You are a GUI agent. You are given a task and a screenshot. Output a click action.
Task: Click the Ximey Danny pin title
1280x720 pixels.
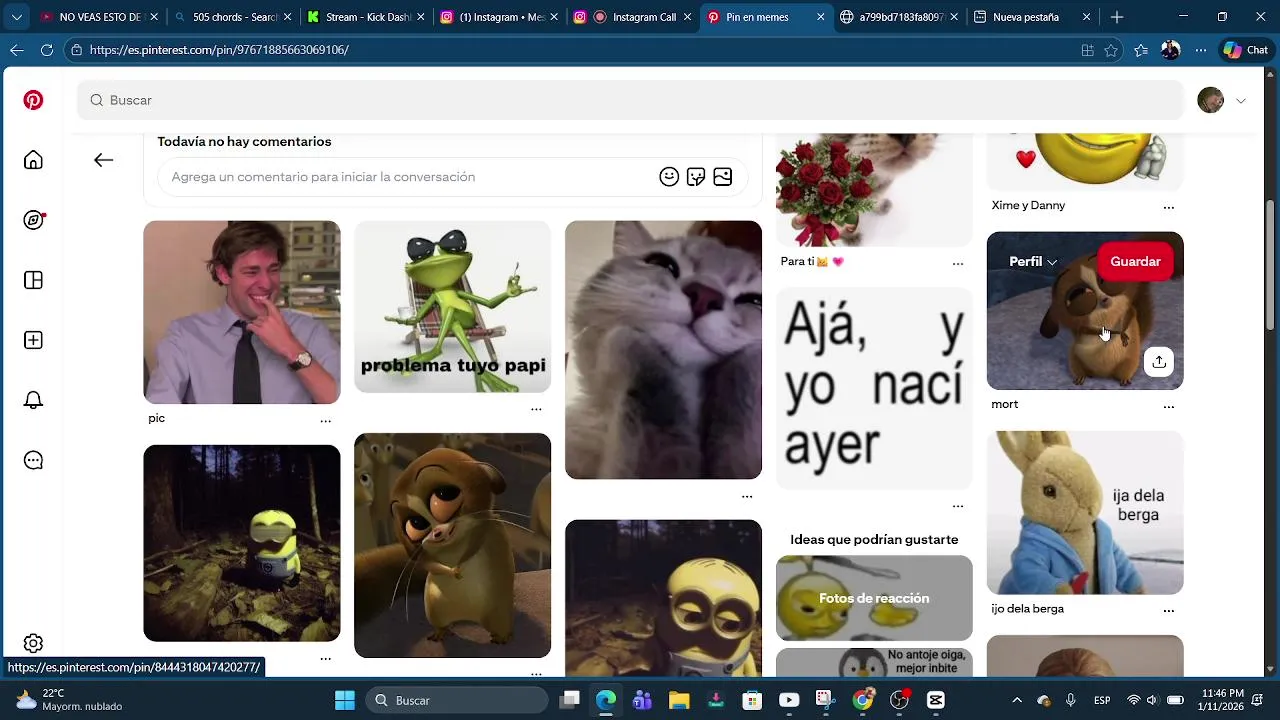tap(1028, 205)
